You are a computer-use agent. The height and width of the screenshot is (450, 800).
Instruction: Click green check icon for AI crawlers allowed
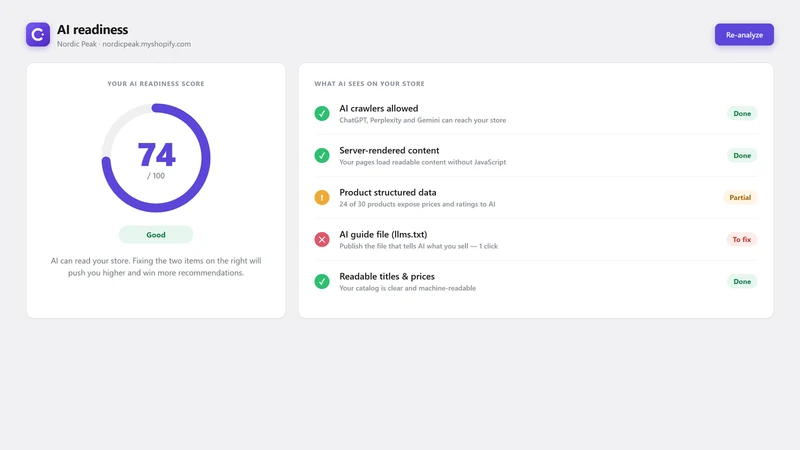(321, 113)
